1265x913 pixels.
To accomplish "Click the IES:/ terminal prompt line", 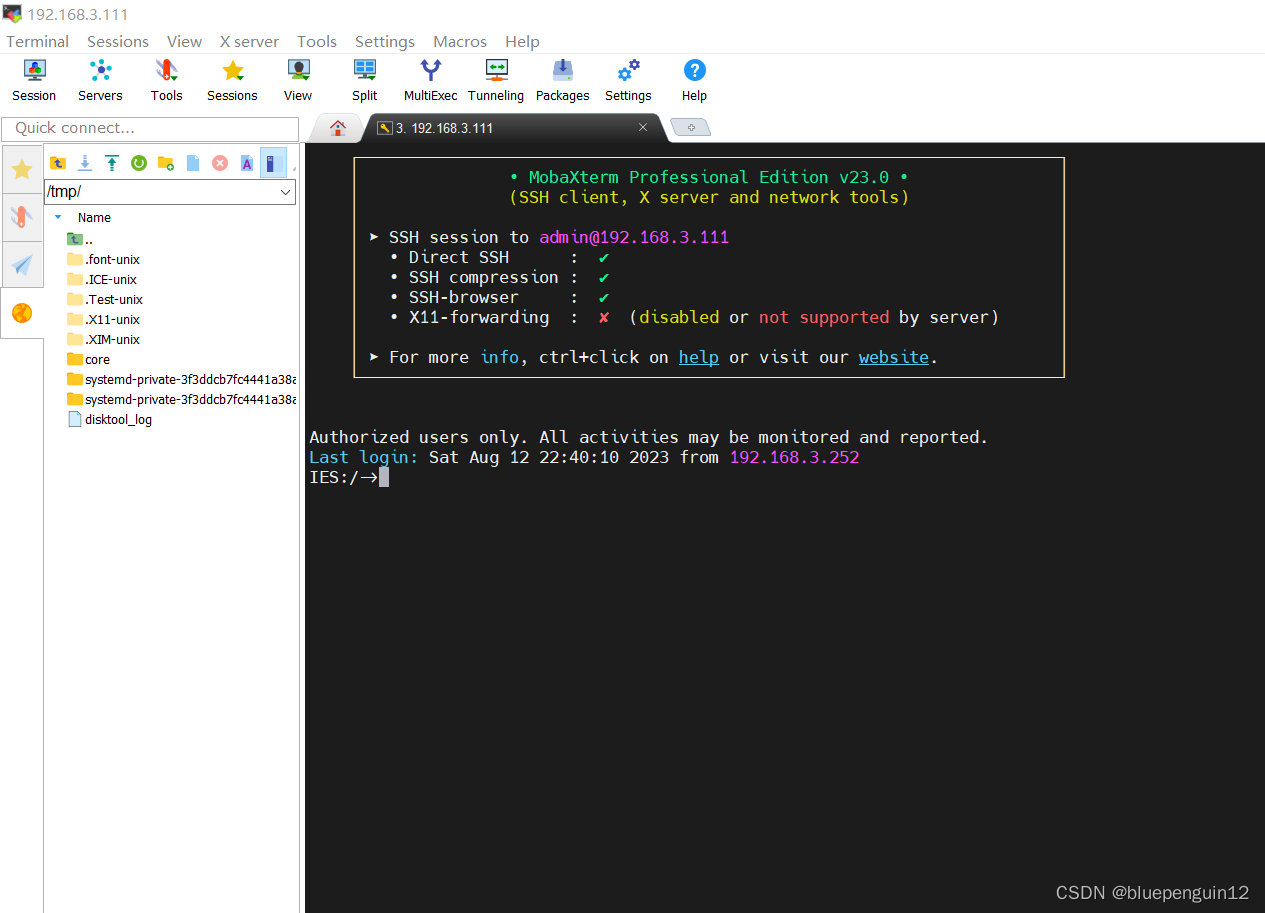I will pyautogui.click(x=349, y=477).
